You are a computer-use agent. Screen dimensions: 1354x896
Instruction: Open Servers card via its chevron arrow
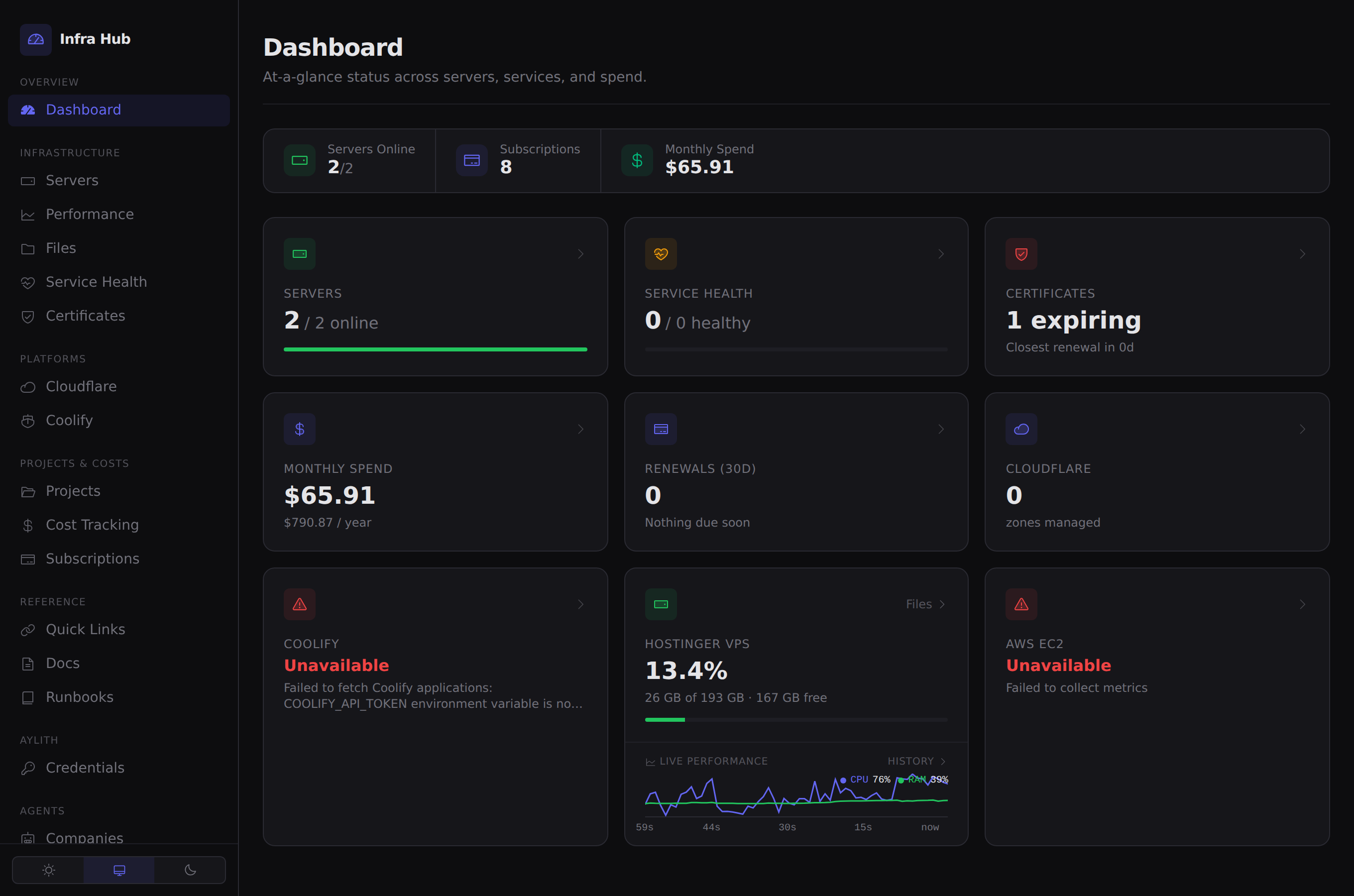tap(580, 254)
